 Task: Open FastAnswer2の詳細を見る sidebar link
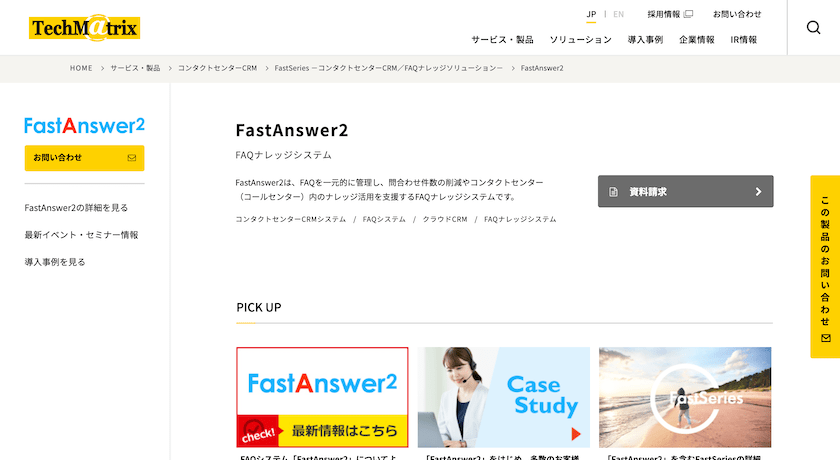point(76,208)
